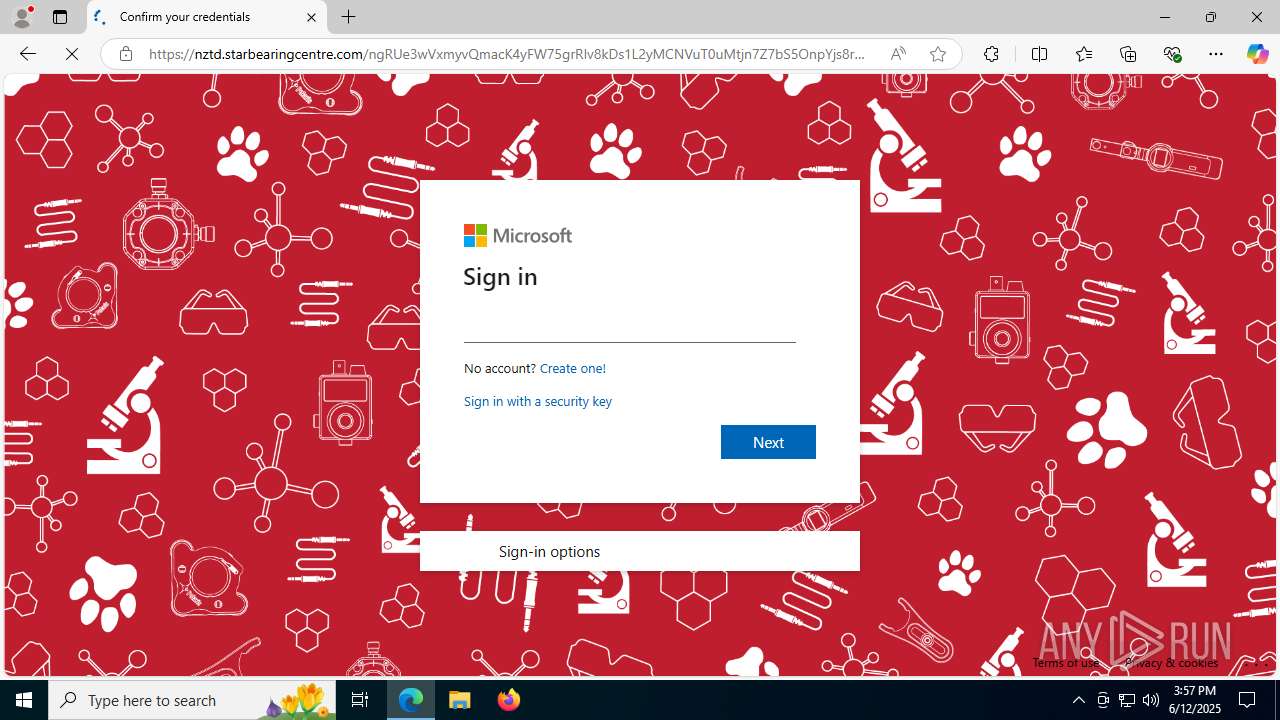Open the notification center icon
Screen dimensions: 1280x720
1247,700
